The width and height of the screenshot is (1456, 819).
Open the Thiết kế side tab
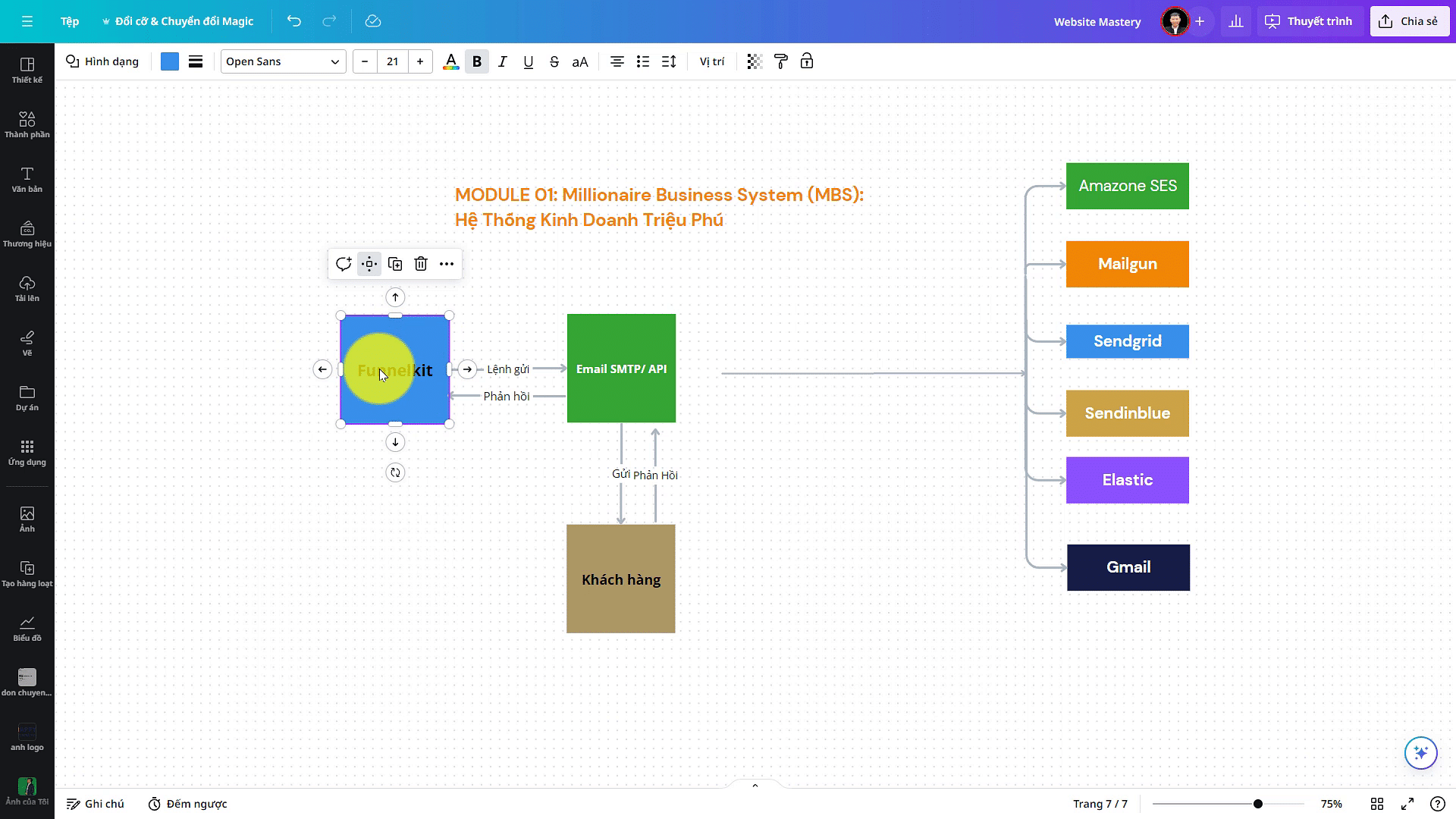click(x=27, y=71)
